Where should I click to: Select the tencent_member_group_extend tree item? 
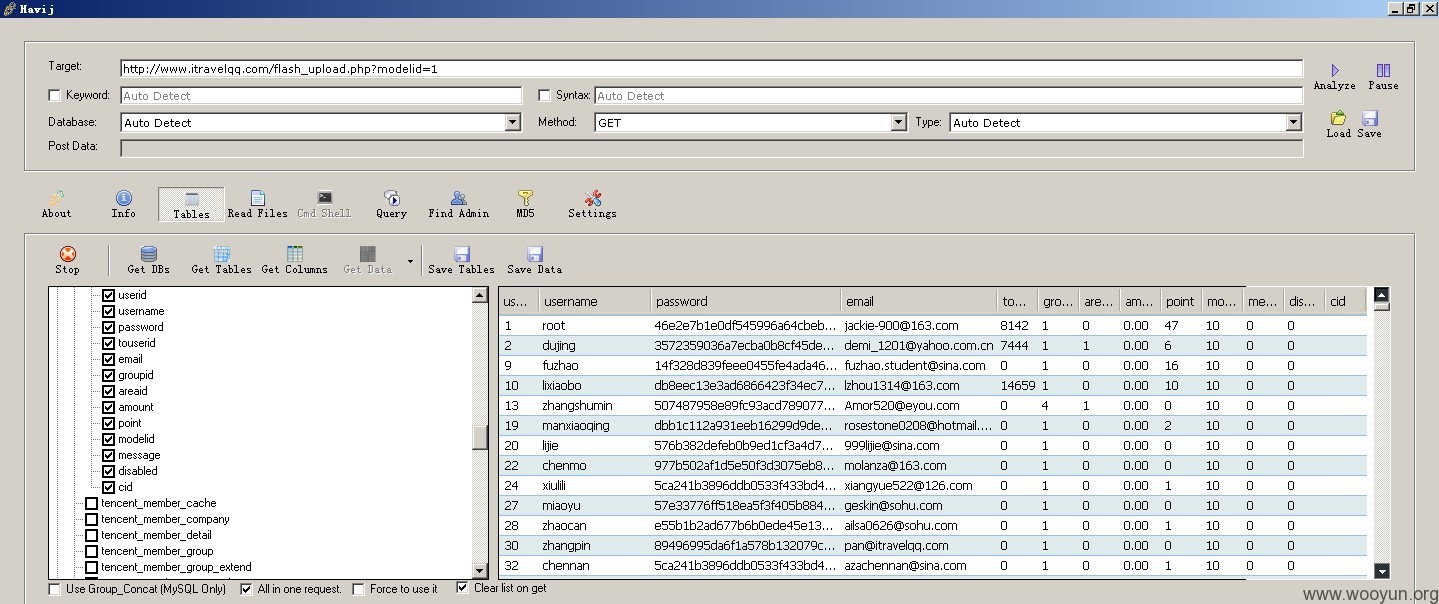pyautogui.click(x=176, y=567)
